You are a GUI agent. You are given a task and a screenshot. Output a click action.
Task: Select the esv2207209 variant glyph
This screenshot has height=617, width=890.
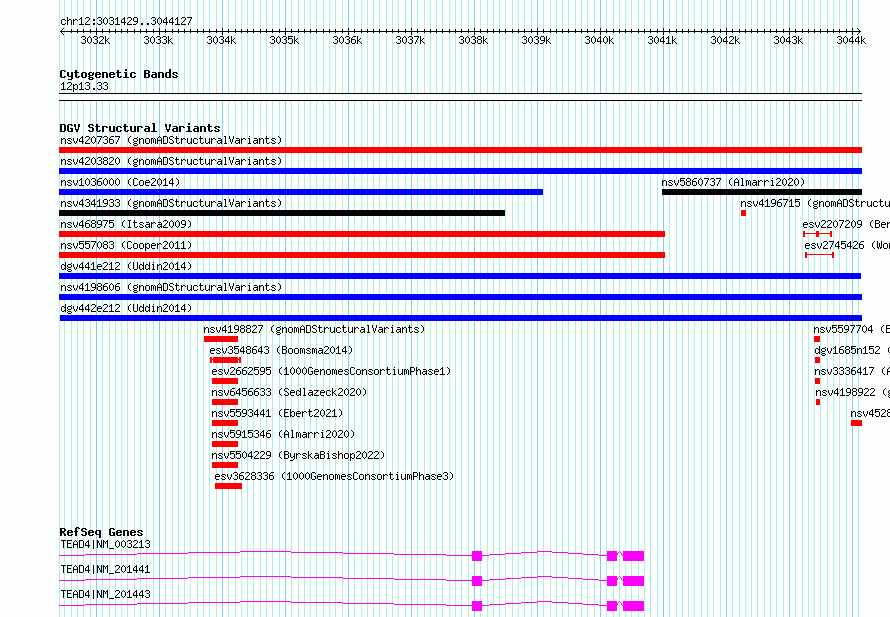[x=817, y=234]
